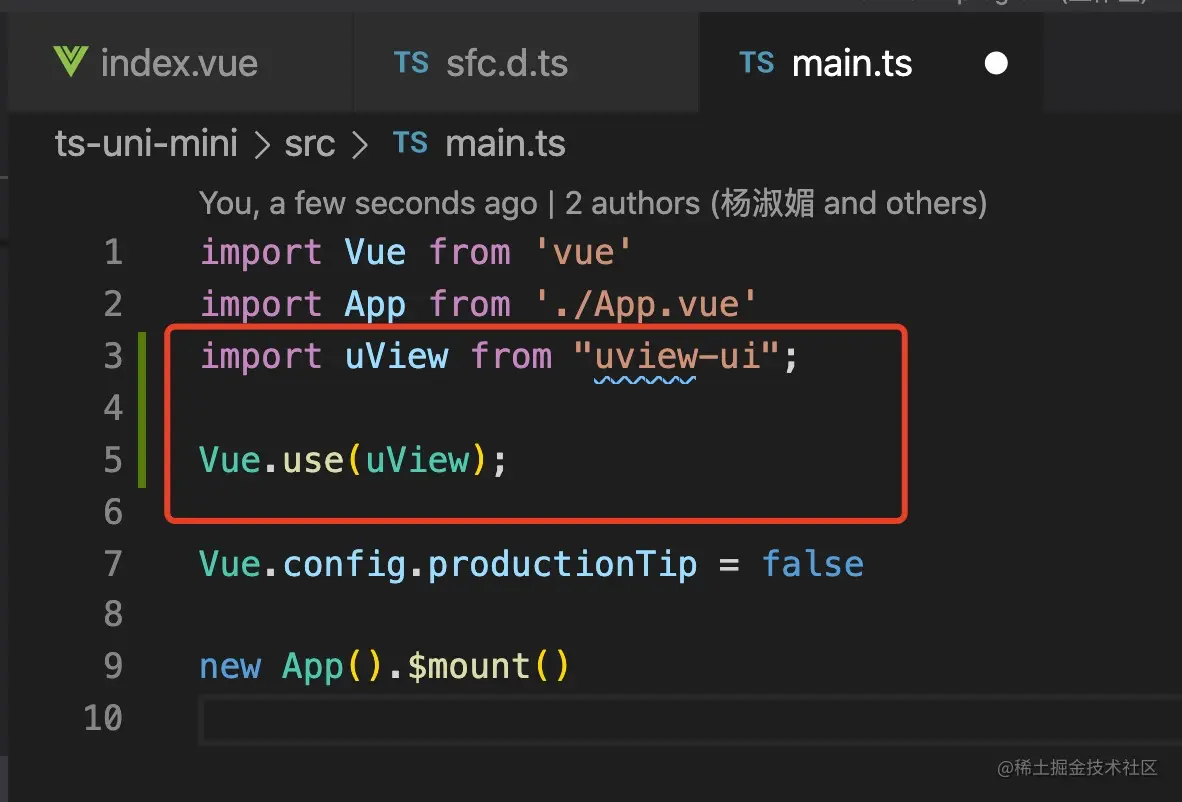Place cursor on empty line 10
Viewport: 1182px width, 802px height.
coord(690,720)
